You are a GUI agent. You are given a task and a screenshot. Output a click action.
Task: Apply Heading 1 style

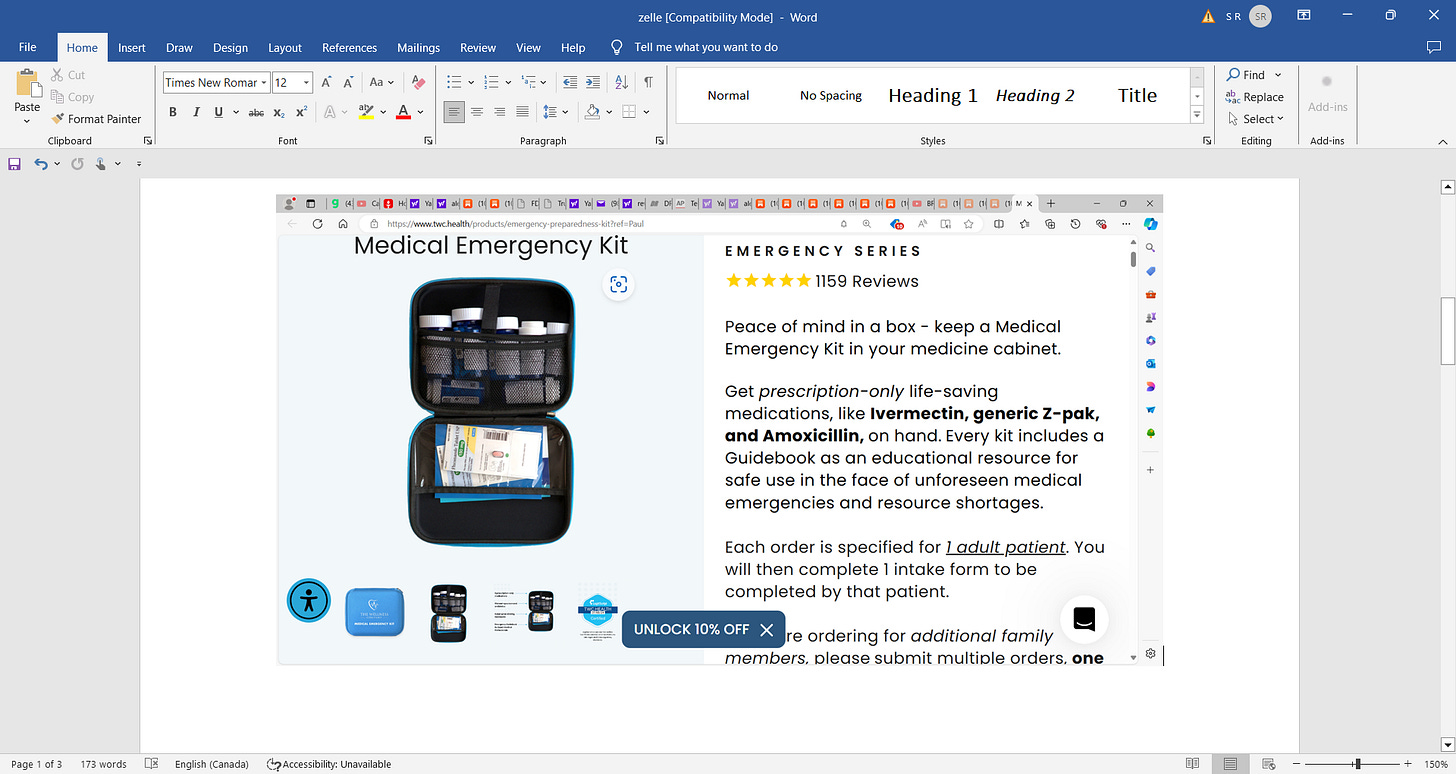coord(932,96)
